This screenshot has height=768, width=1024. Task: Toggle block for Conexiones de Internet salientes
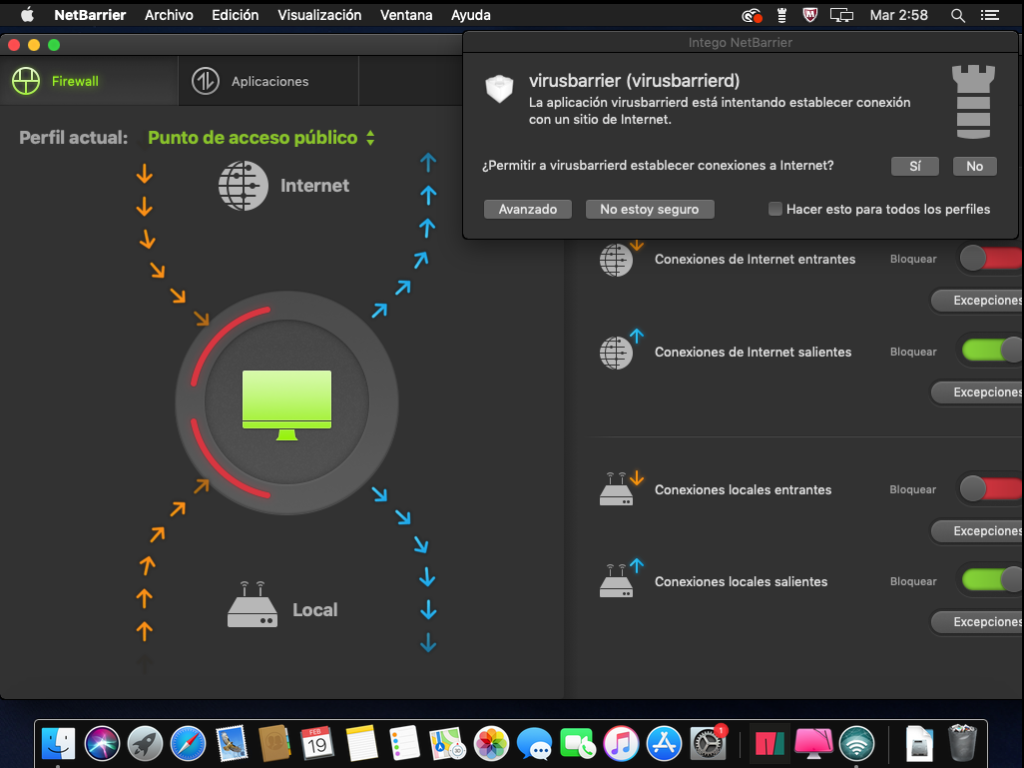point(991,351)
